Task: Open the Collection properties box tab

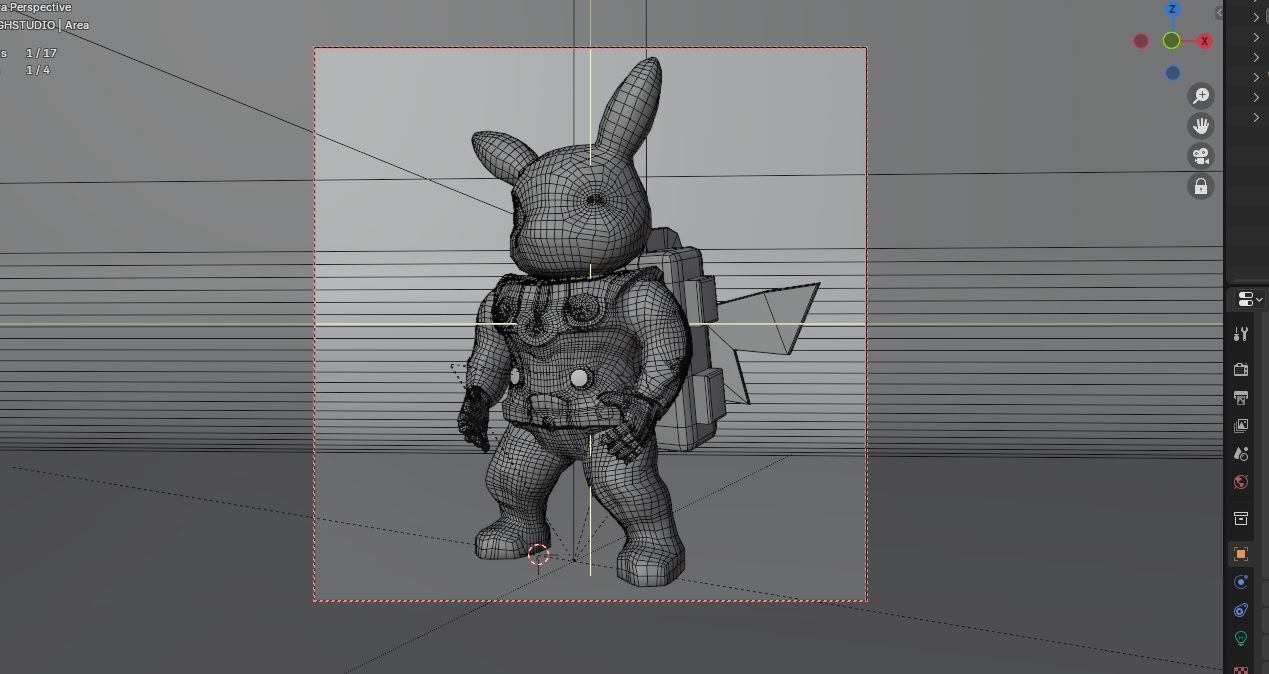Action: point(1241,518)
